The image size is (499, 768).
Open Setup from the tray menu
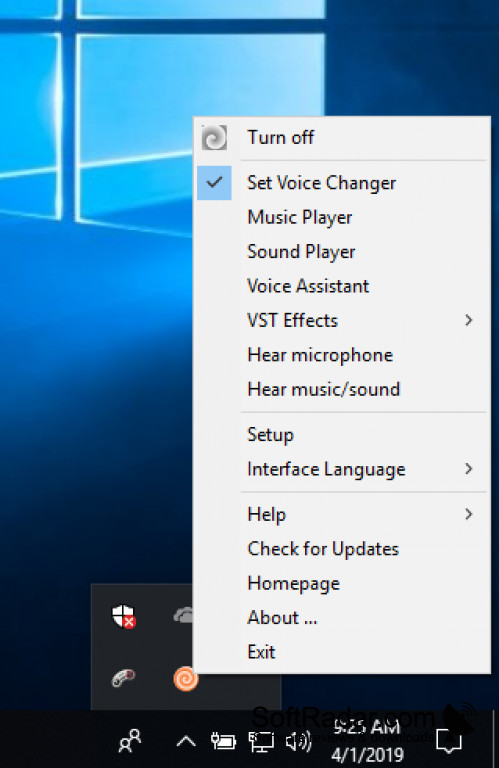(270, 435)
